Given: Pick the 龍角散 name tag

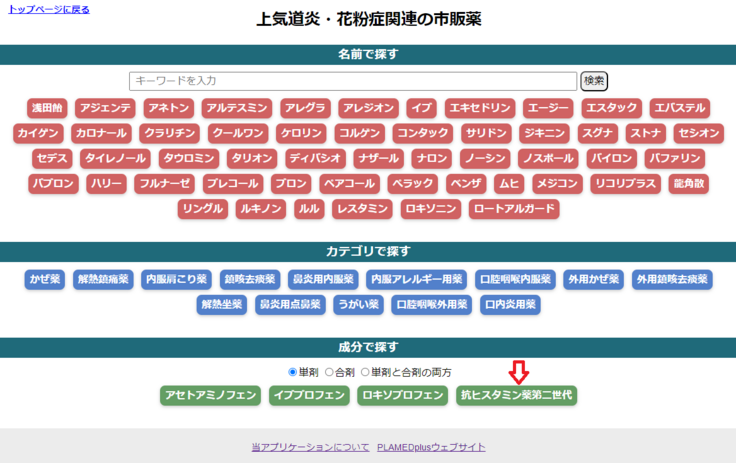Looking at the screenshot, I should 688,183.
